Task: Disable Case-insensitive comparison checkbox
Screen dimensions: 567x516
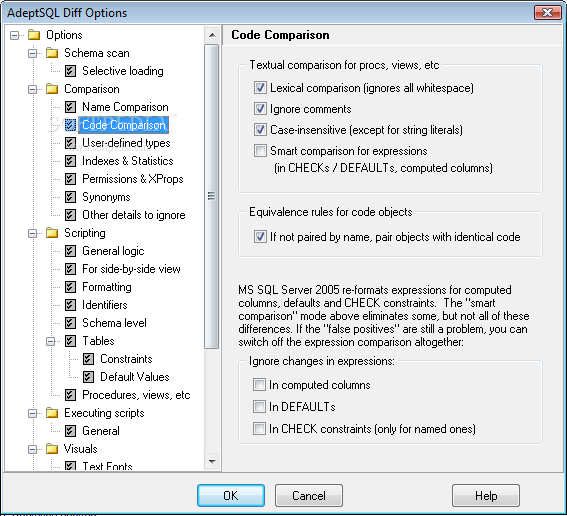Action: click(x=260, y=130)
